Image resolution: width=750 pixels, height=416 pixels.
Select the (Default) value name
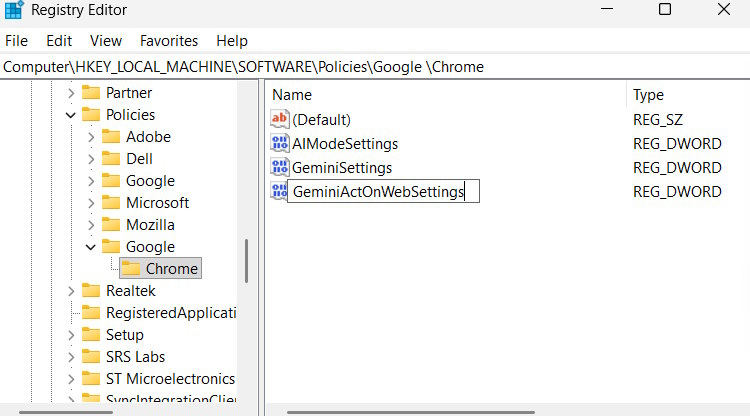[321, 120]
